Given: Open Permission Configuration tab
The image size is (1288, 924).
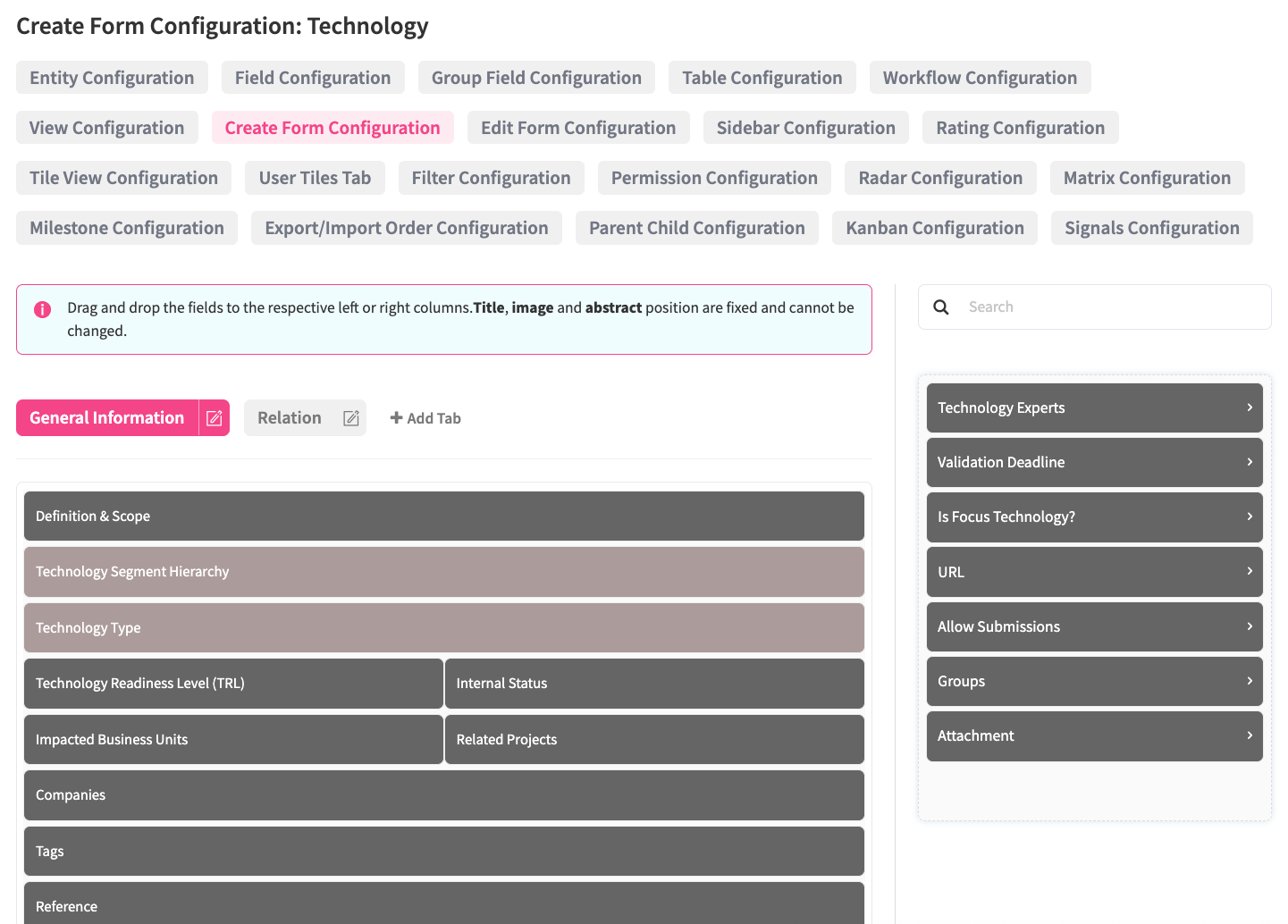Looking at the screenshot, I should point(714,178).
